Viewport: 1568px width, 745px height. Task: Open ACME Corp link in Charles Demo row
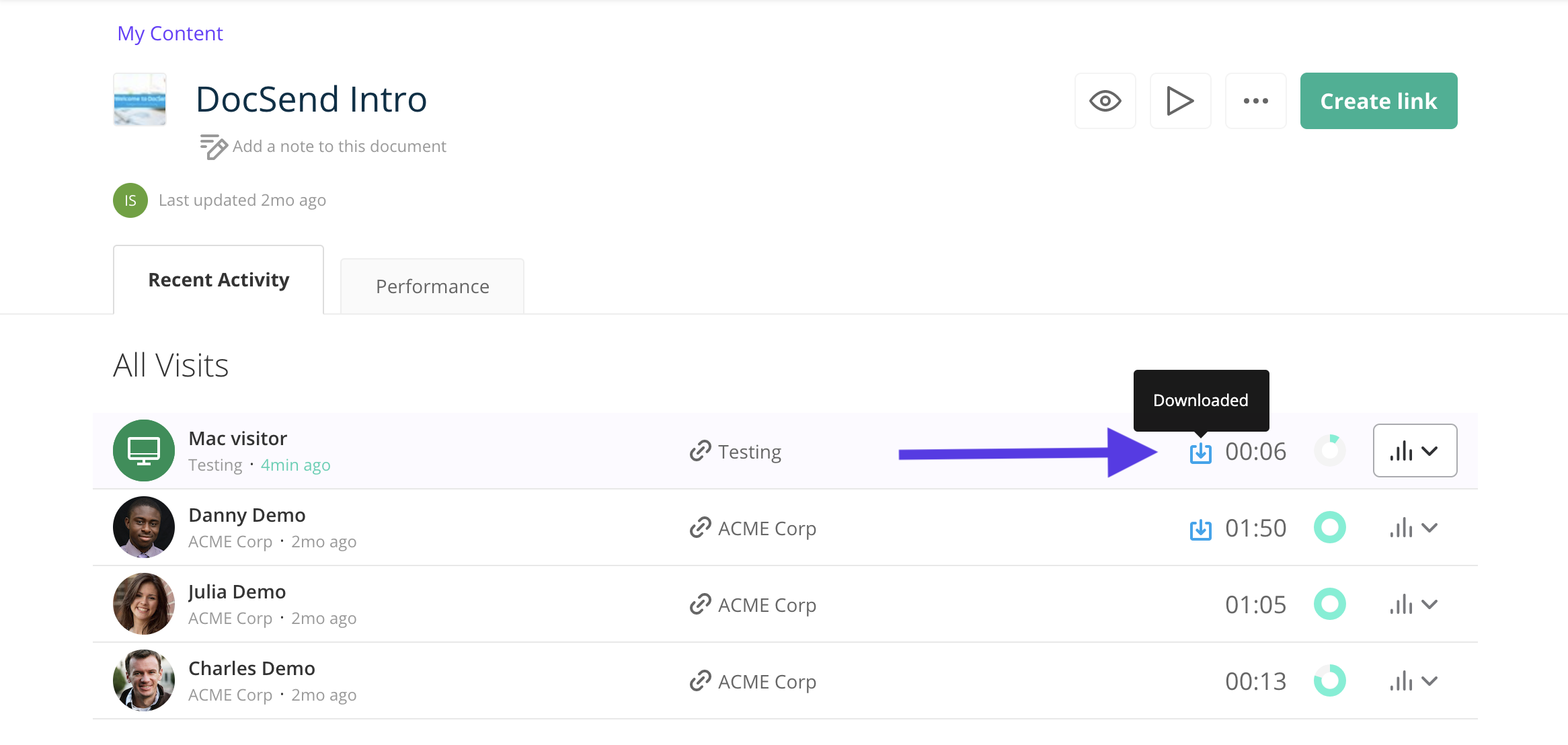pos(767,682)
